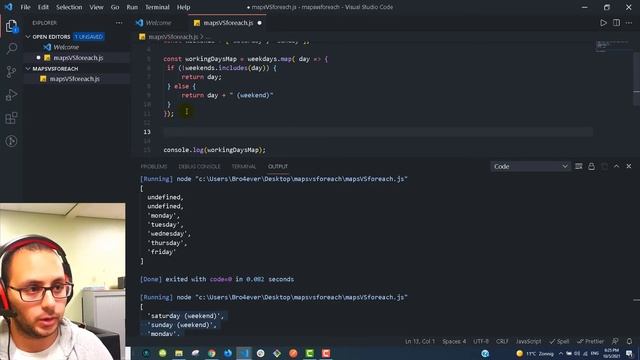
Task: Toggle output scroll lock icon
Action: point(591,166)
